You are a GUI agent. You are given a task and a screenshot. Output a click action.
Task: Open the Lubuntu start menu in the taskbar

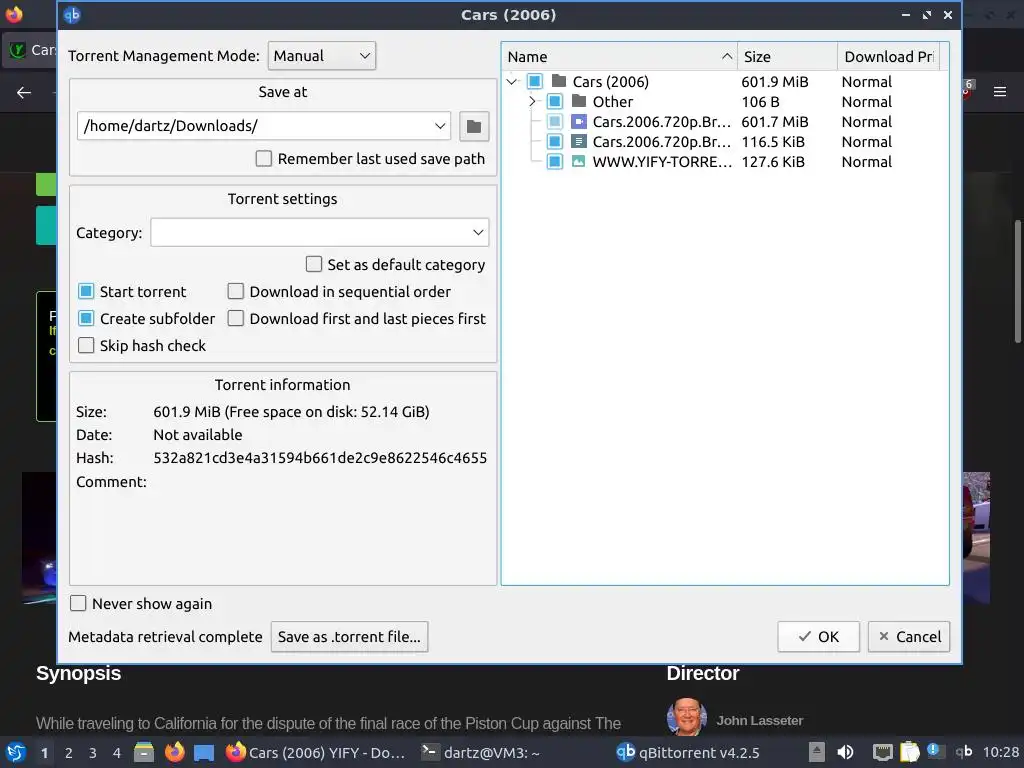pos(16,752)
